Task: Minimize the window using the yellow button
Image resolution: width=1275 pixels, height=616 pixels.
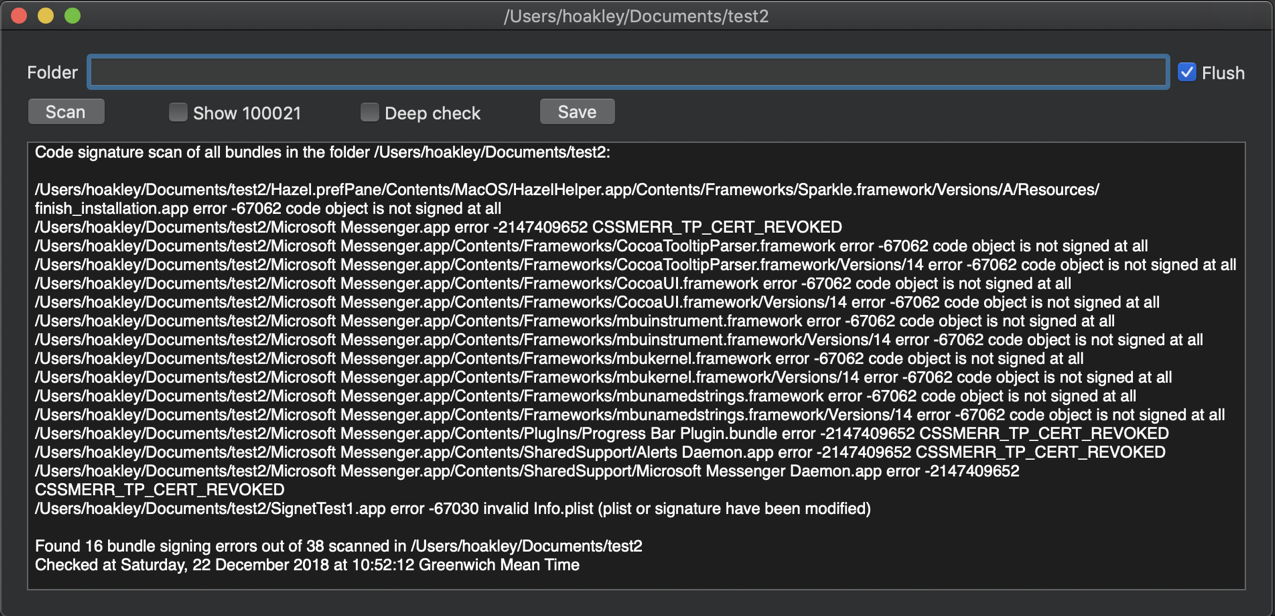Action: (x=45, y=16)
